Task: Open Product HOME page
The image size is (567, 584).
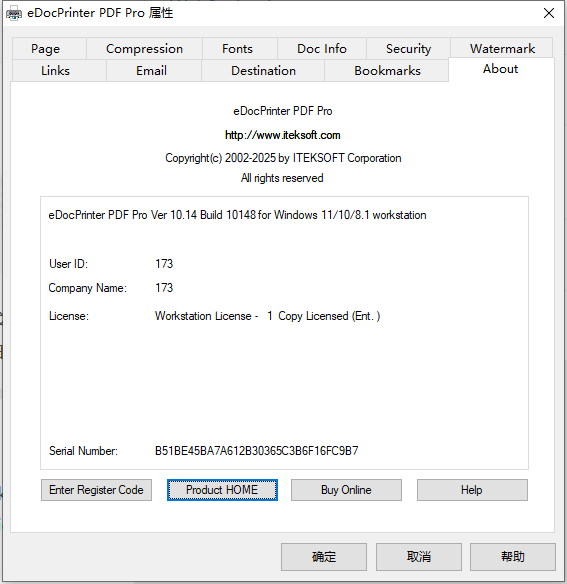Action: click(222, 490)
